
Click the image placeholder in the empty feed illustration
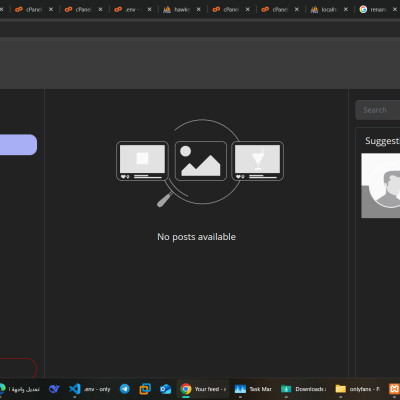click(201, 161)
